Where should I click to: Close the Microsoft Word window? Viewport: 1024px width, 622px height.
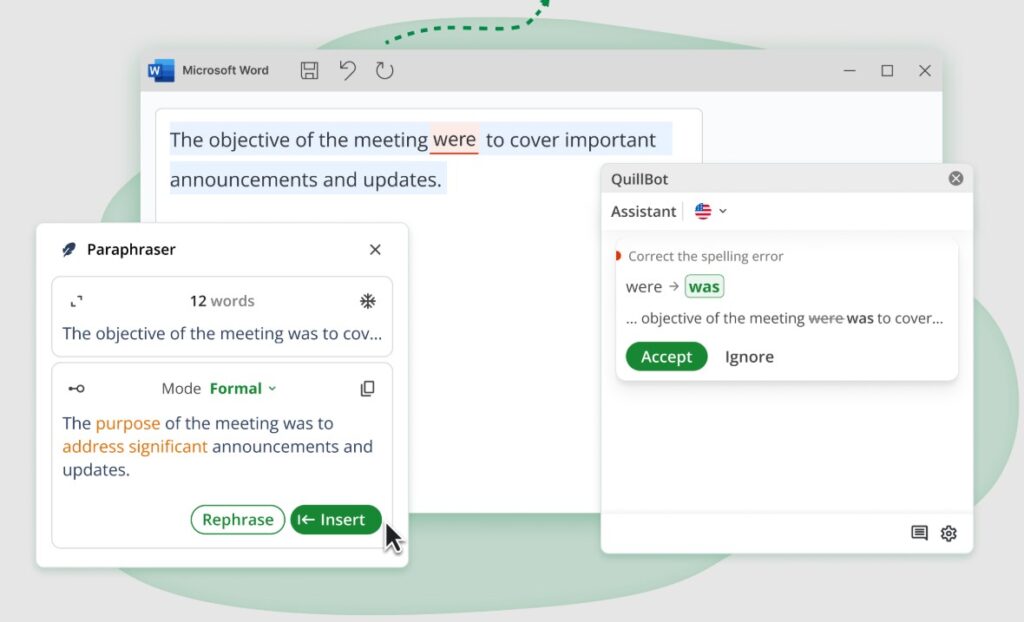(925, 71)
